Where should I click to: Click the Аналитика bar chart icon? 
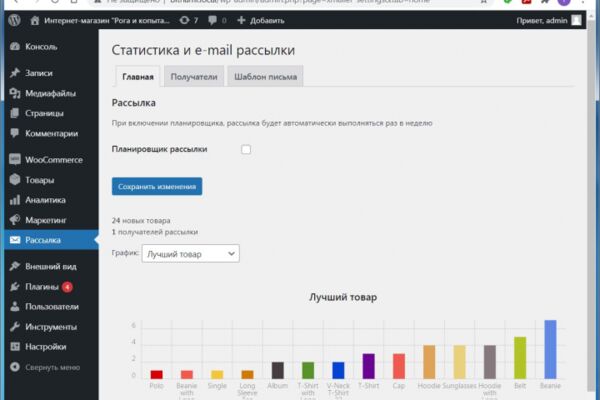(15, 200)
